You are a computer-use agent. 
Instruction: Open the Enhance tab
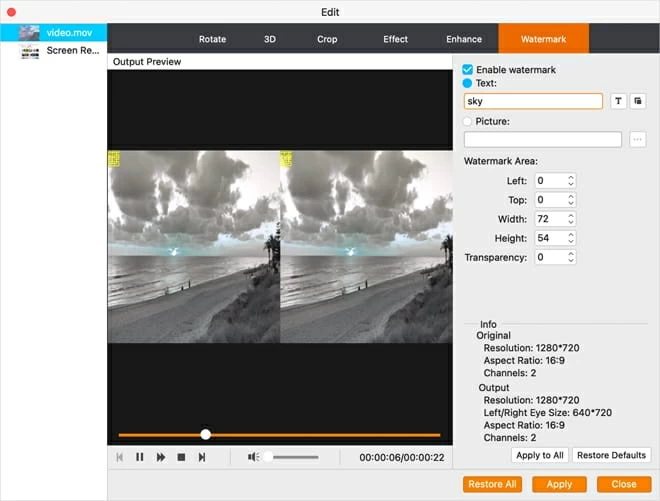(463, 39)
